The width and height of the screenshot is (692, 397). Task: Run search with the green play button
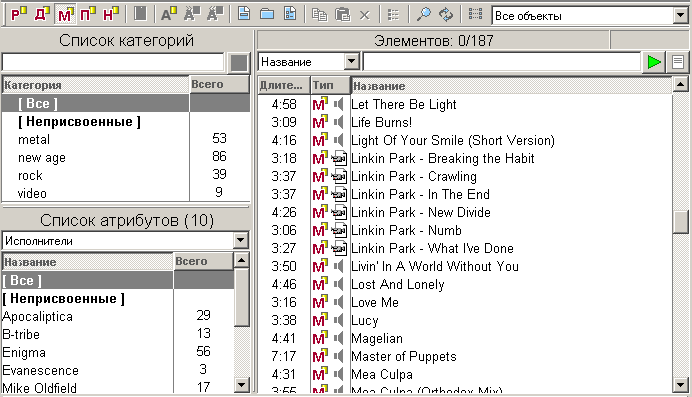pyautogui.click(x=654, y=62)
